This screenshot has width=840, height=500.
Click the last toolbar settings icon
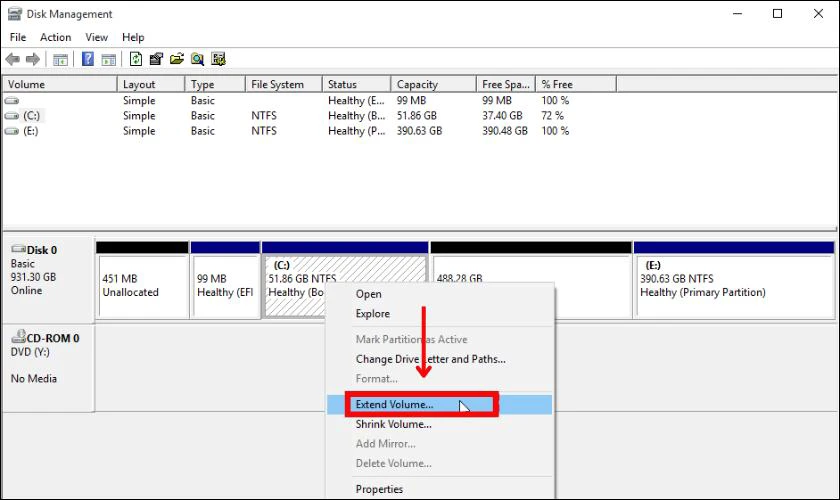point(218,59)
